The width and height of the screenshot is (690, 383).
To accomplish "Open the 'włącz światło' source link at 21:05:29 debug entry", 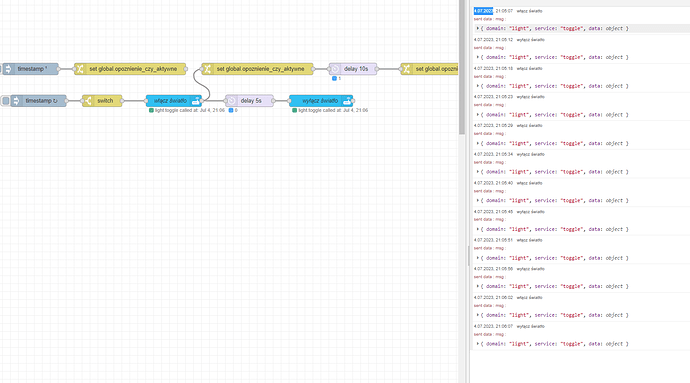I will (529, 125).
